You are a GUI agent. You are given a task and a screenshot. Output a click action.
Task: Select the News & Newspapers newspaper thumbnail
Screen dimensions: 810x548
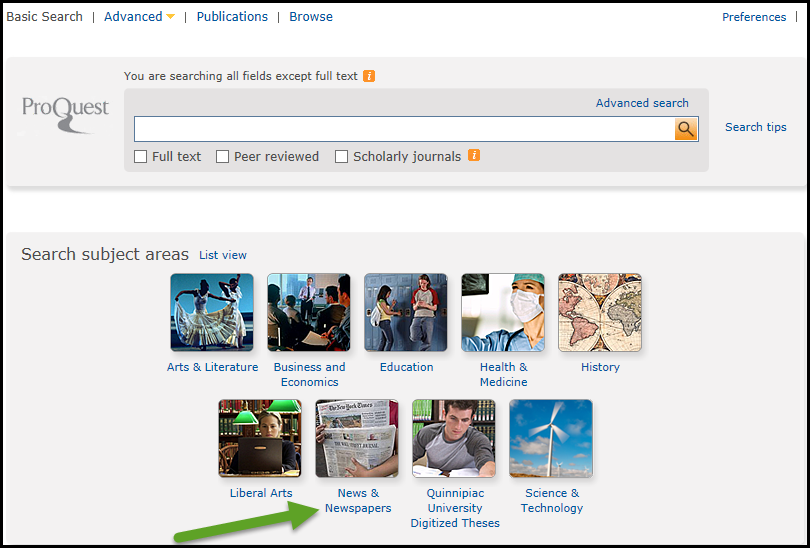point(357,439)
